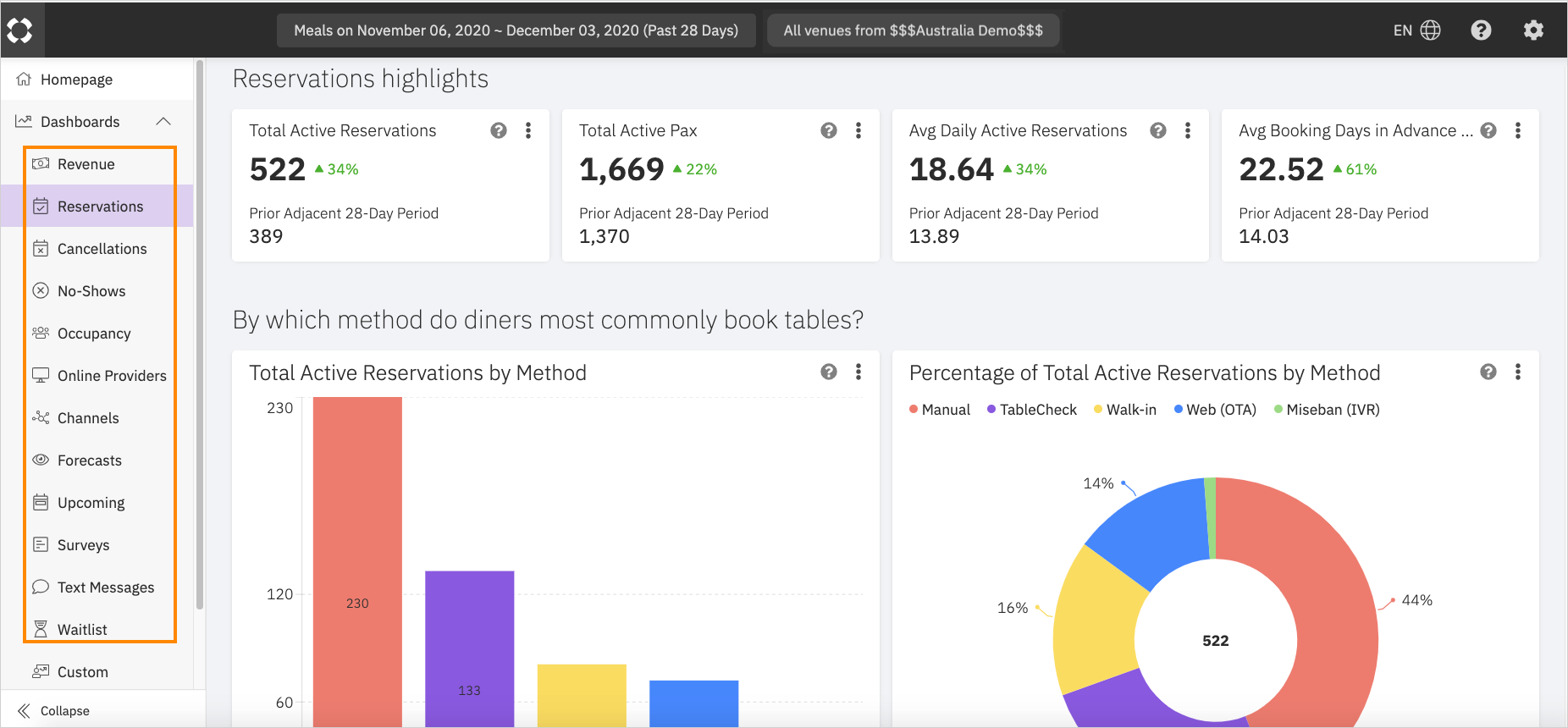This screenshot has width=1568, height=728.
Task: Click the red Manual bar showing 230
Action: coord(357,562)
